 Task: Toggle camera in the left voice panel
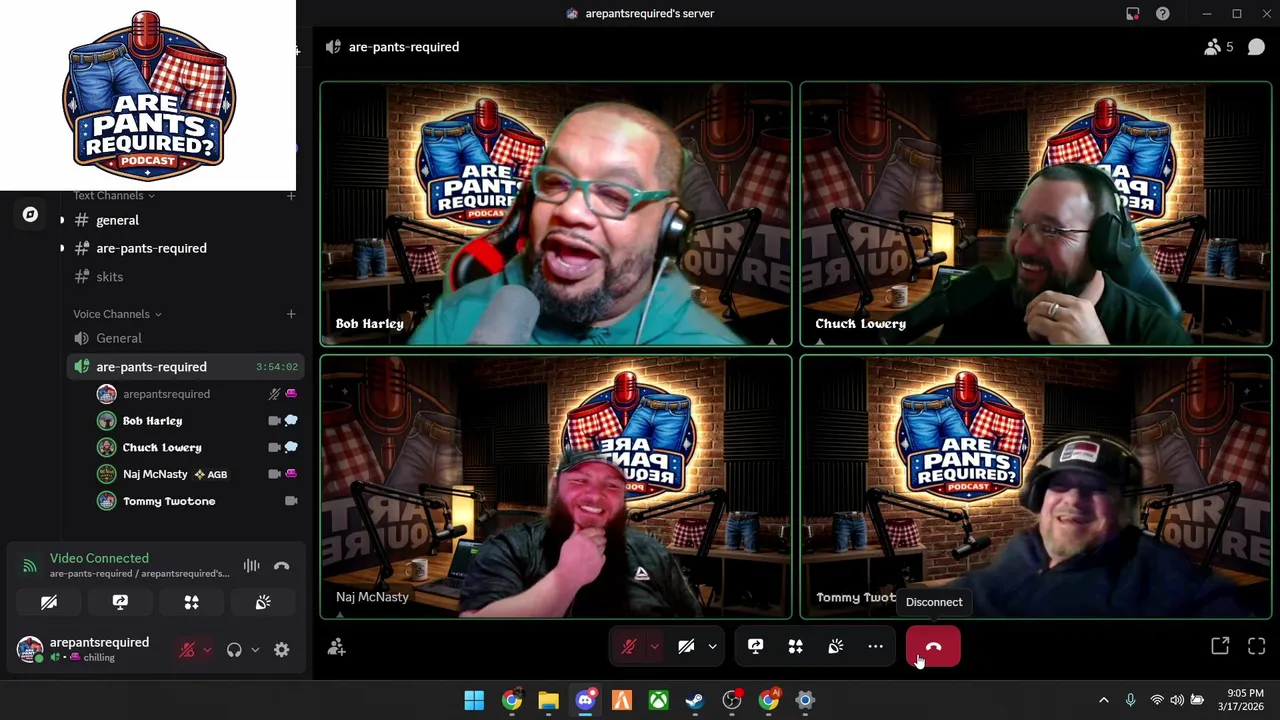click(x=48, y=602)
